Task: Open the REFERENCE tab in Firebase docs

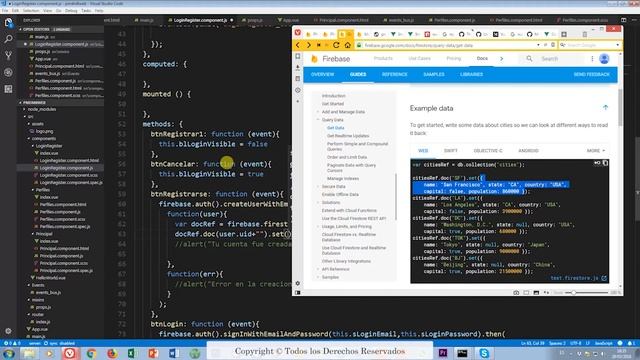Action: [395, 74]
